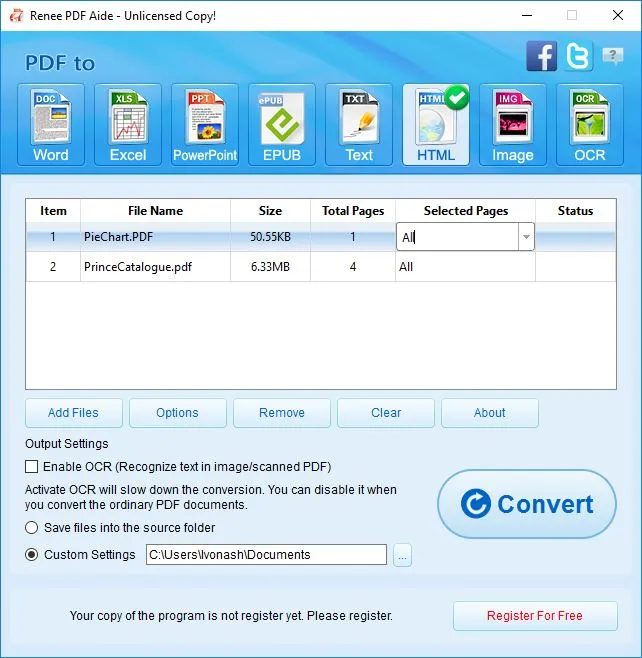Select the Custom Settings radio option
This screenshot has height=658, width=642.
pos(31,555)
